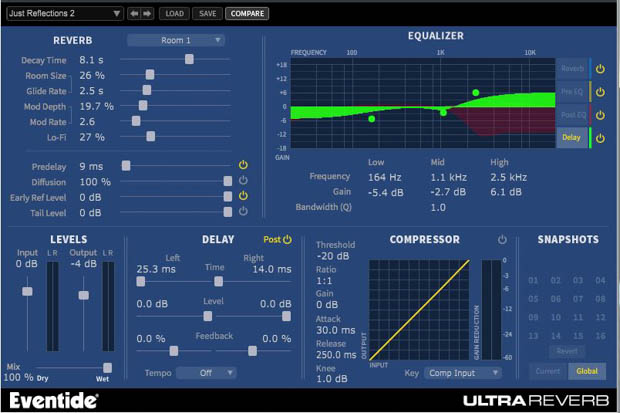620x413 pixels.
Task: Open the Tempo dropdown set to Off
Action: tap(206, 373)
